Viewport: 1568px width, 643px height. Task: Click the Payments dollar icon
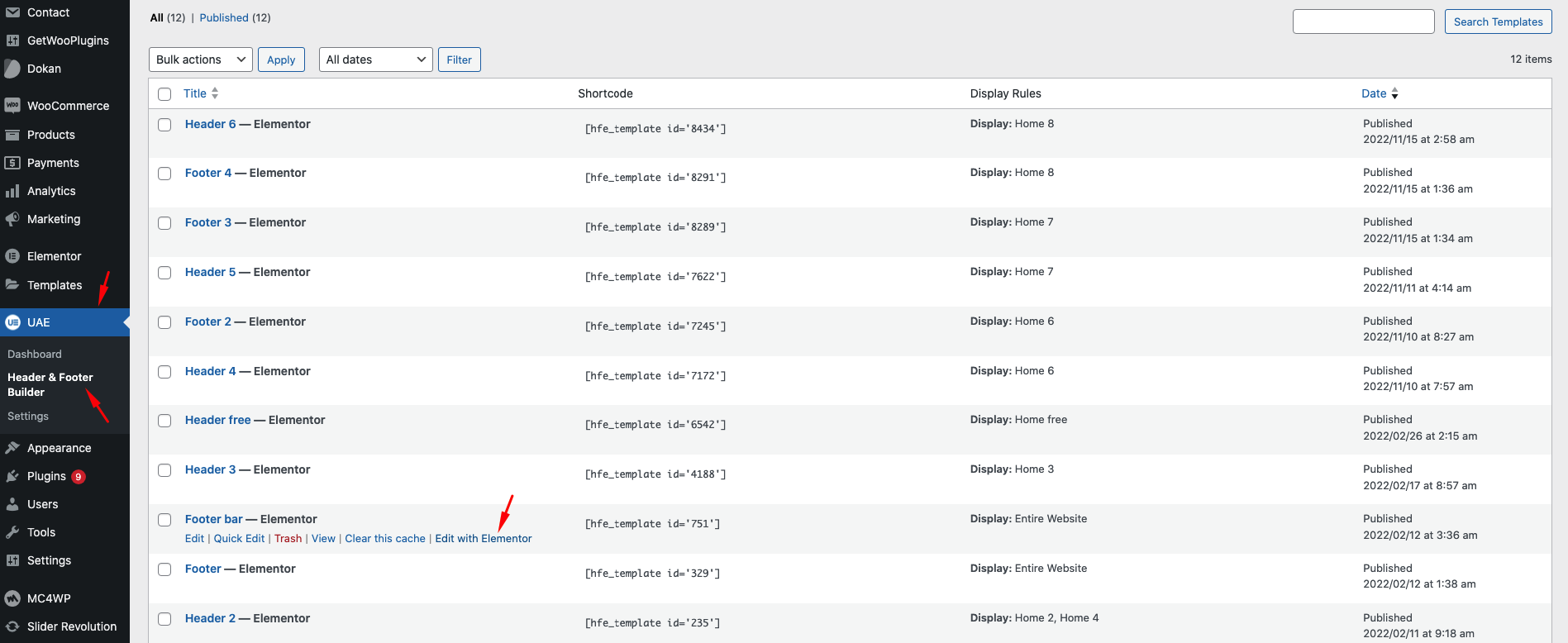point(12,163)
